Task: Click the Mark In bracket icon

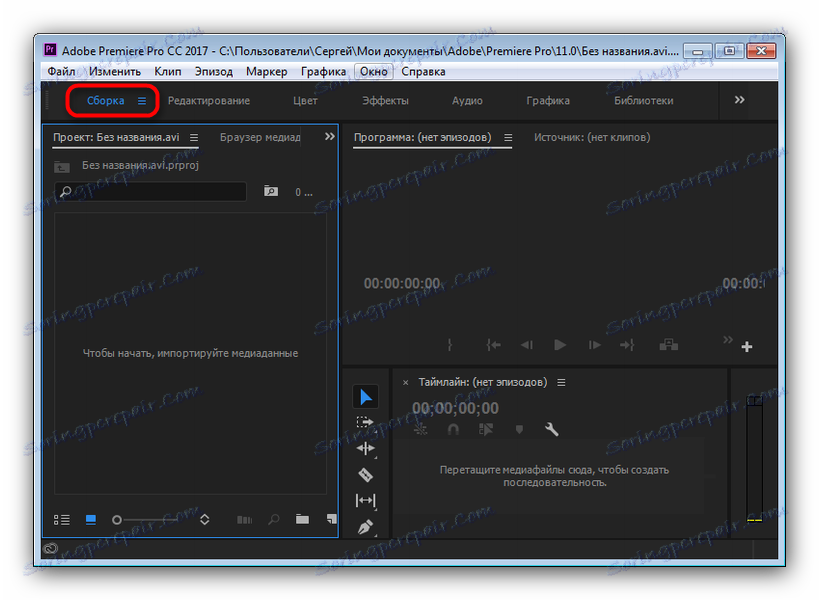Action: [449, 345]
